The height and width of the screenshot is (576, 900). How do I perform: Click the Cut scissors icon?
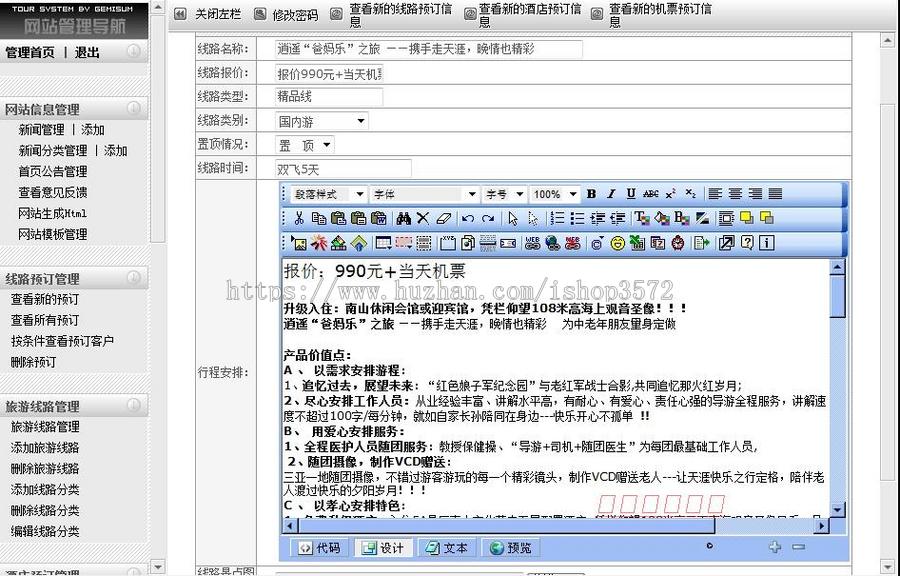pyautogui.click(x=299, y=218)
